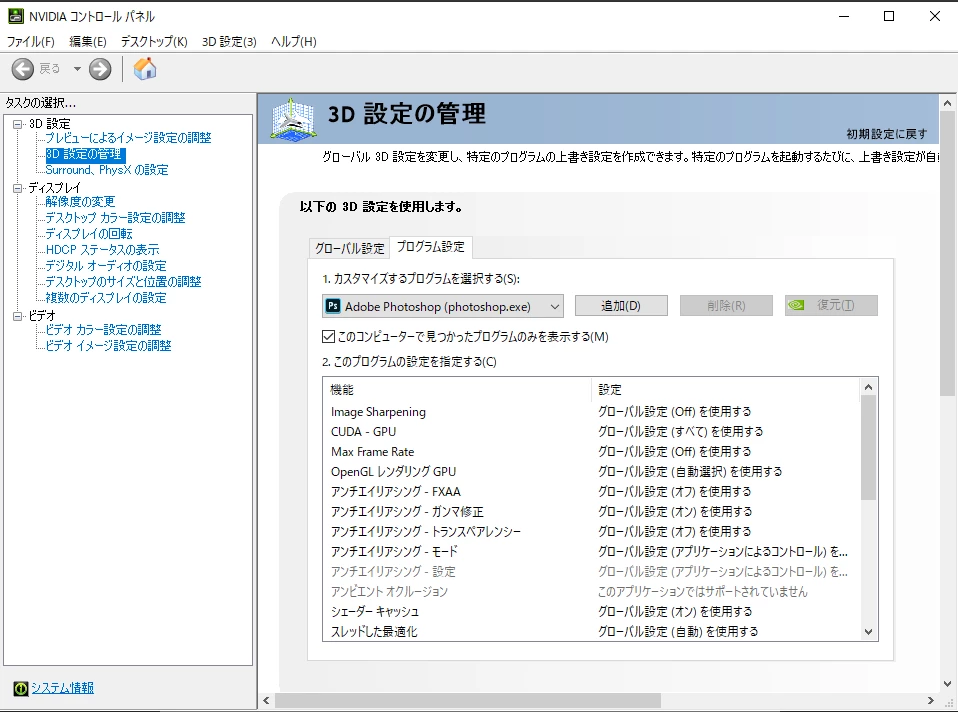The image size is (958, 712).
Task: Open 複数のディスプレイの設定
Action: tap(106, 298)
